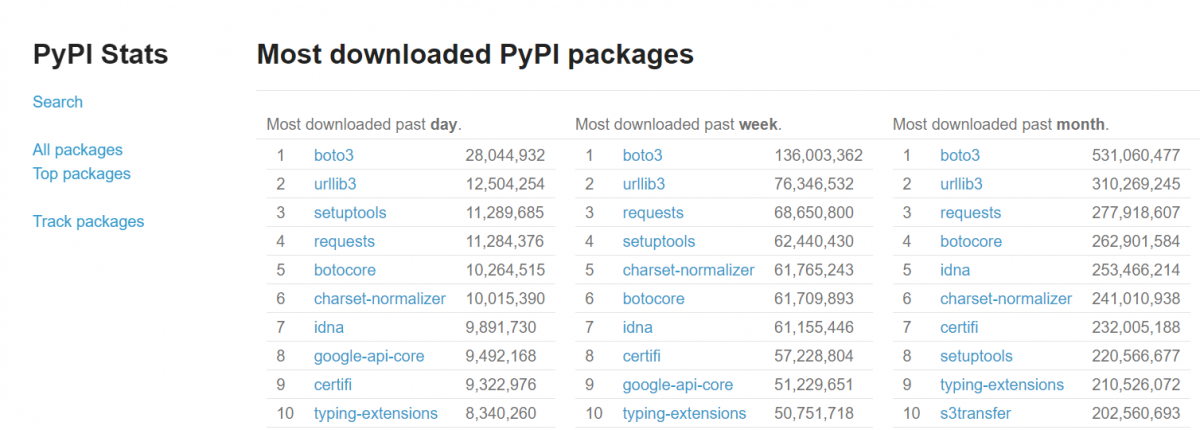Click the Track packages link
This screenshot has height=430, width=1200.
[88, 222]
